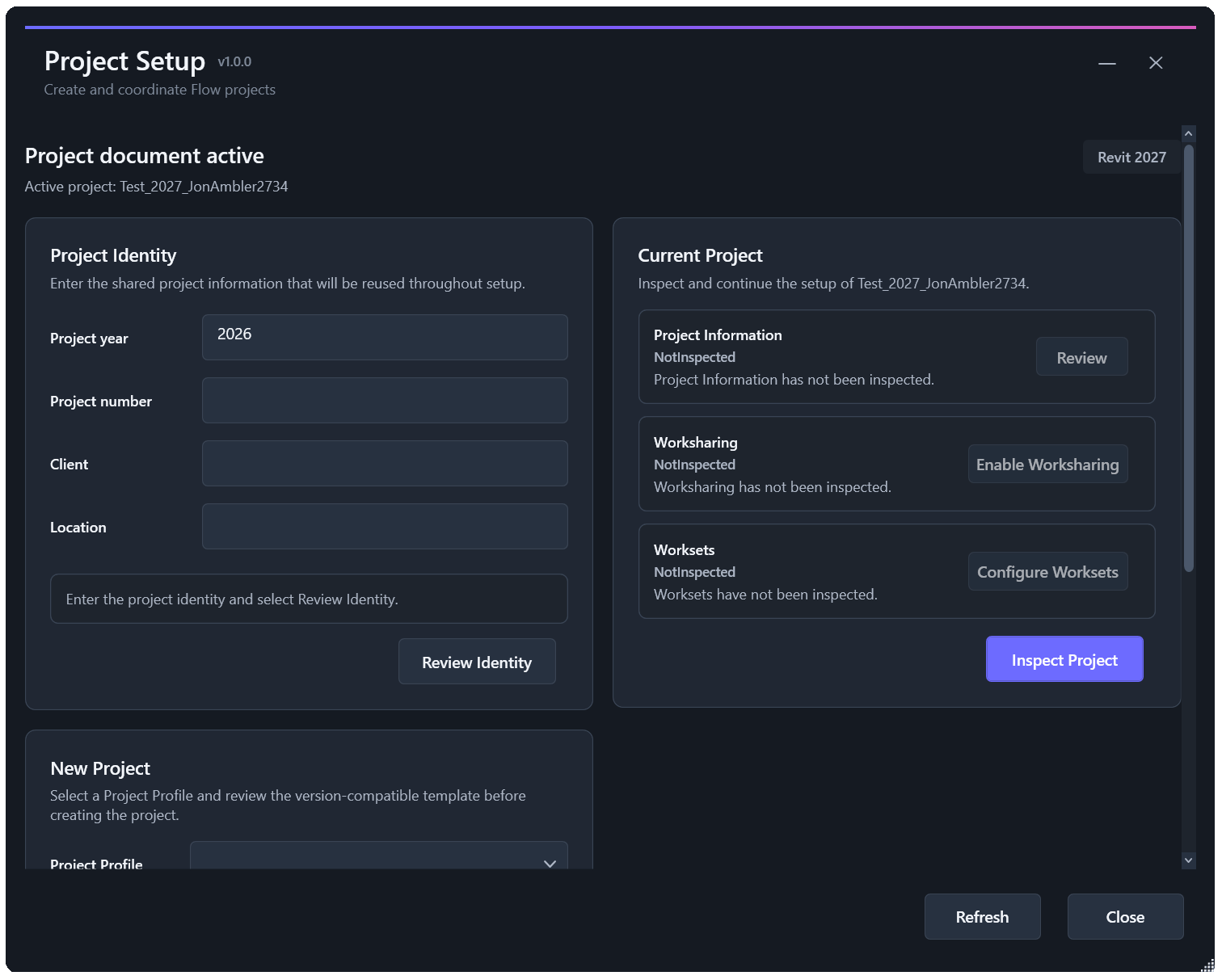Click 'Worksets have not been inspected.' text
This screenshot has height=980, width=1222.
pos(765,595)
